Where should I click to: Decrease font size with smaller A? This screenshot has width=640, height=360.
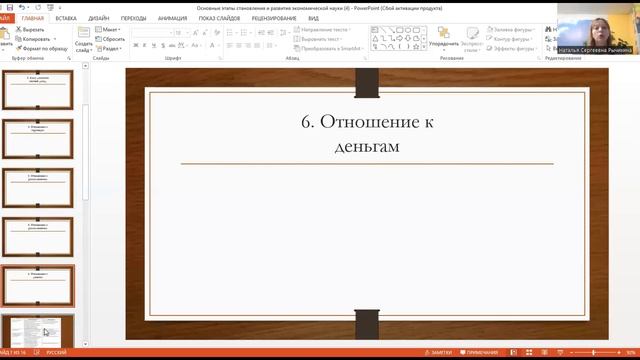[205, 33]
